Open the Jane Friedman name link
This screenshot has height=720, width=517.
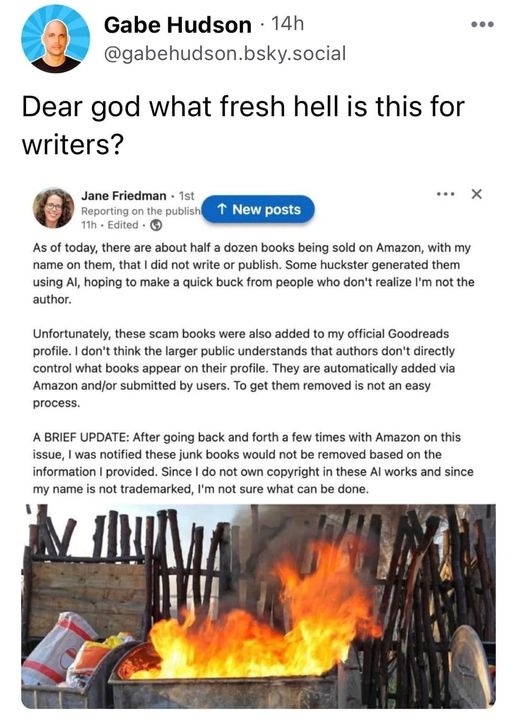pyautogui.click(x=124, y=196)
